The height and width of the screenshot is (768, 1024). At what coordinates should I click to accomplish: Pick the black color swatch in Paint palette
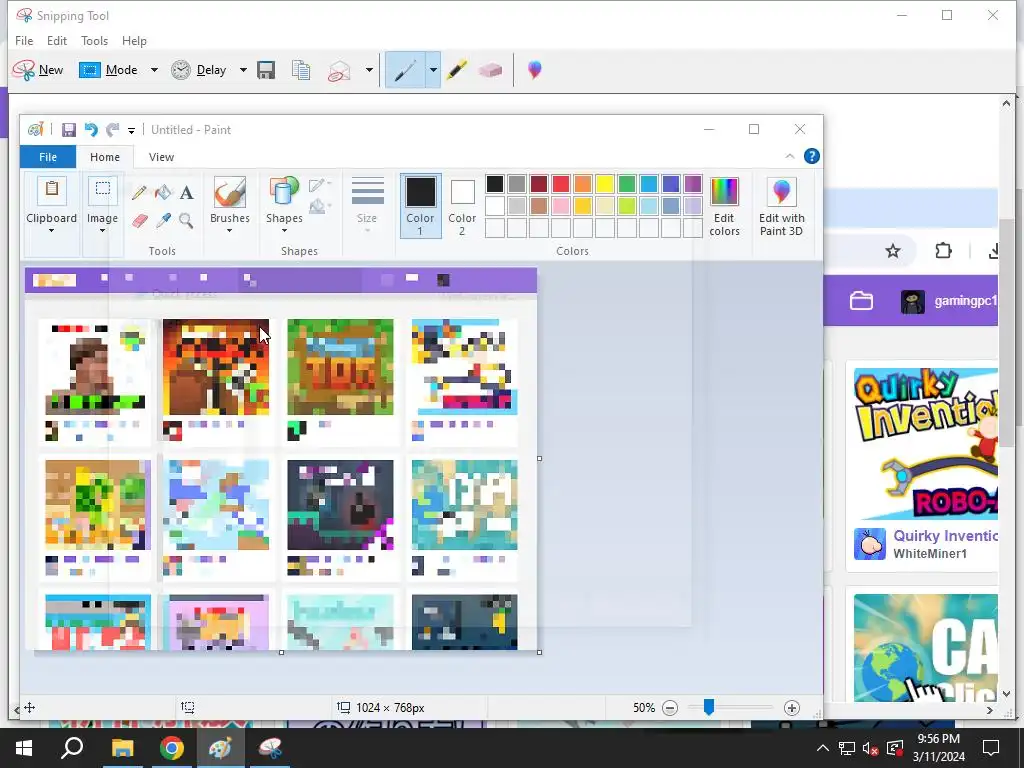494,184
